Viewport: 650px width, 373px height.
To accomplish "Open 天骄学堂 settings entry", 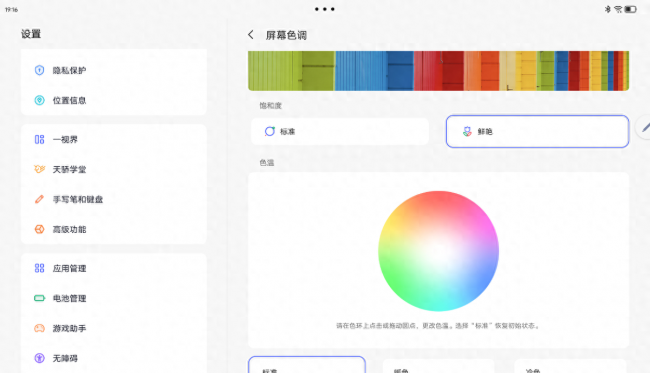I will [114, 169].
